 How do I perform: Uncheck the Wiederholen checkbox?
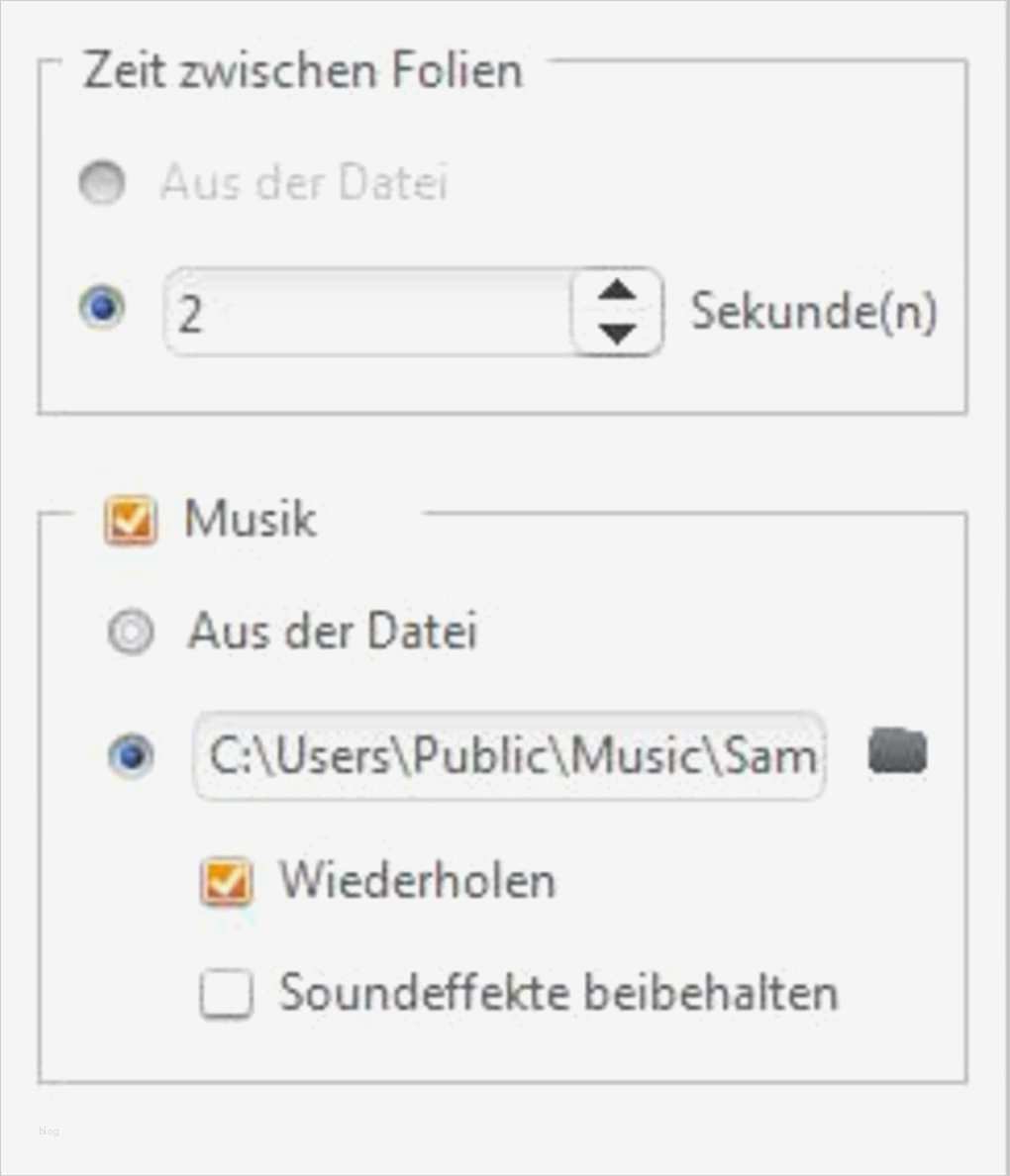(226, 881)
